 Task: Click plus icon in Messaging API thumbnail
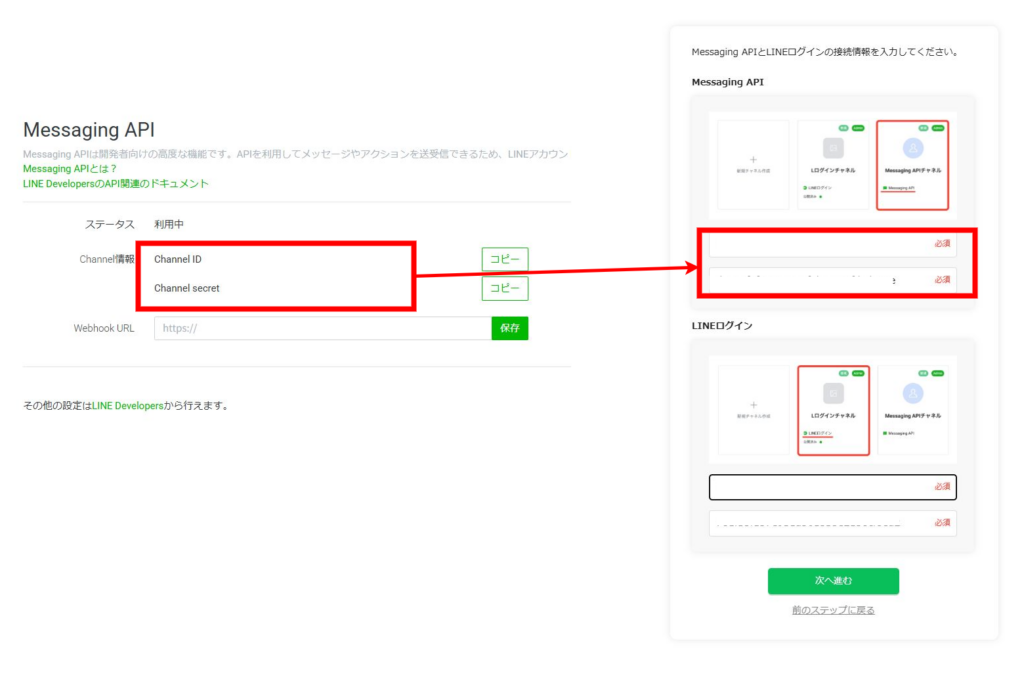point(753,160)
